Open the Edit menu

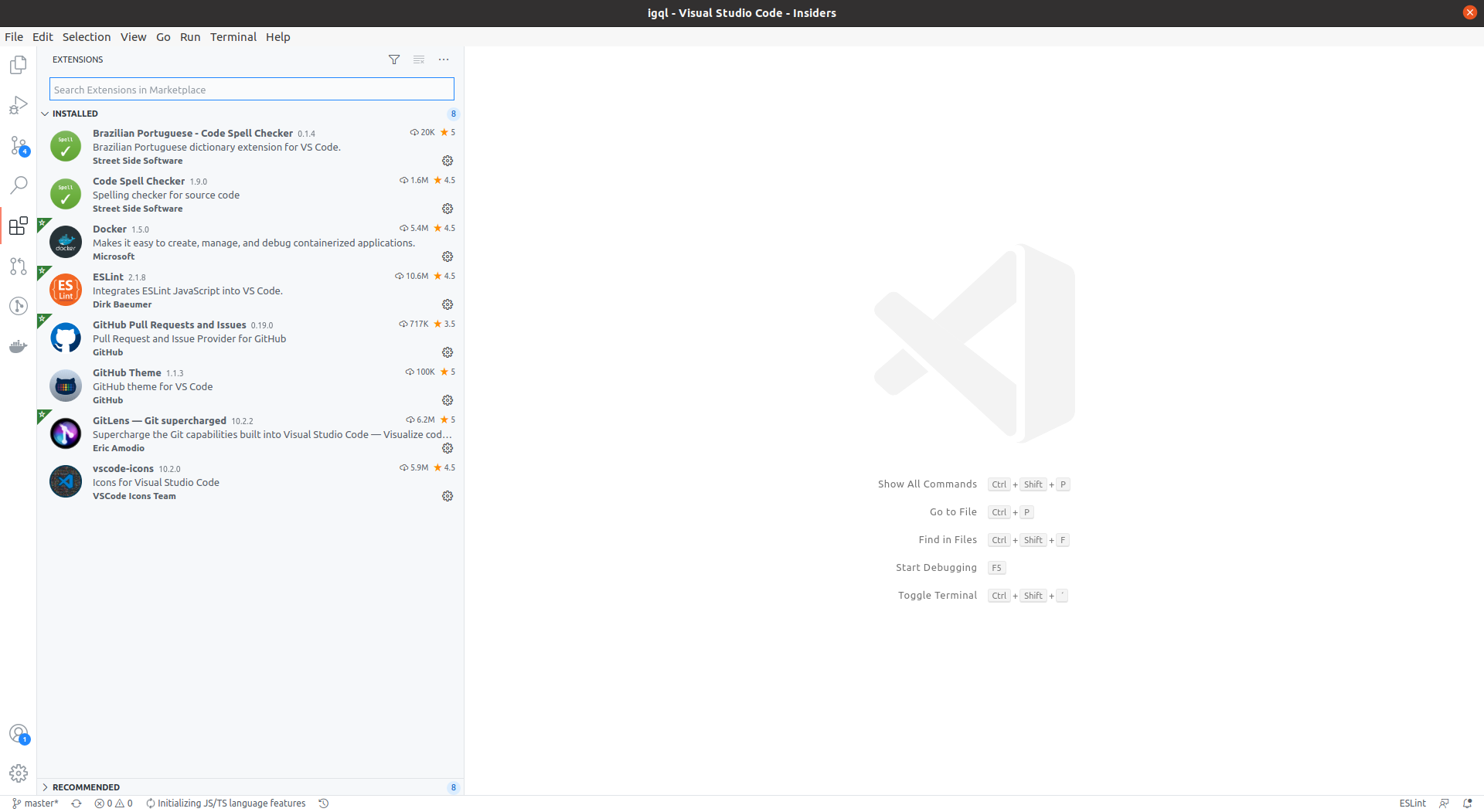43,37
